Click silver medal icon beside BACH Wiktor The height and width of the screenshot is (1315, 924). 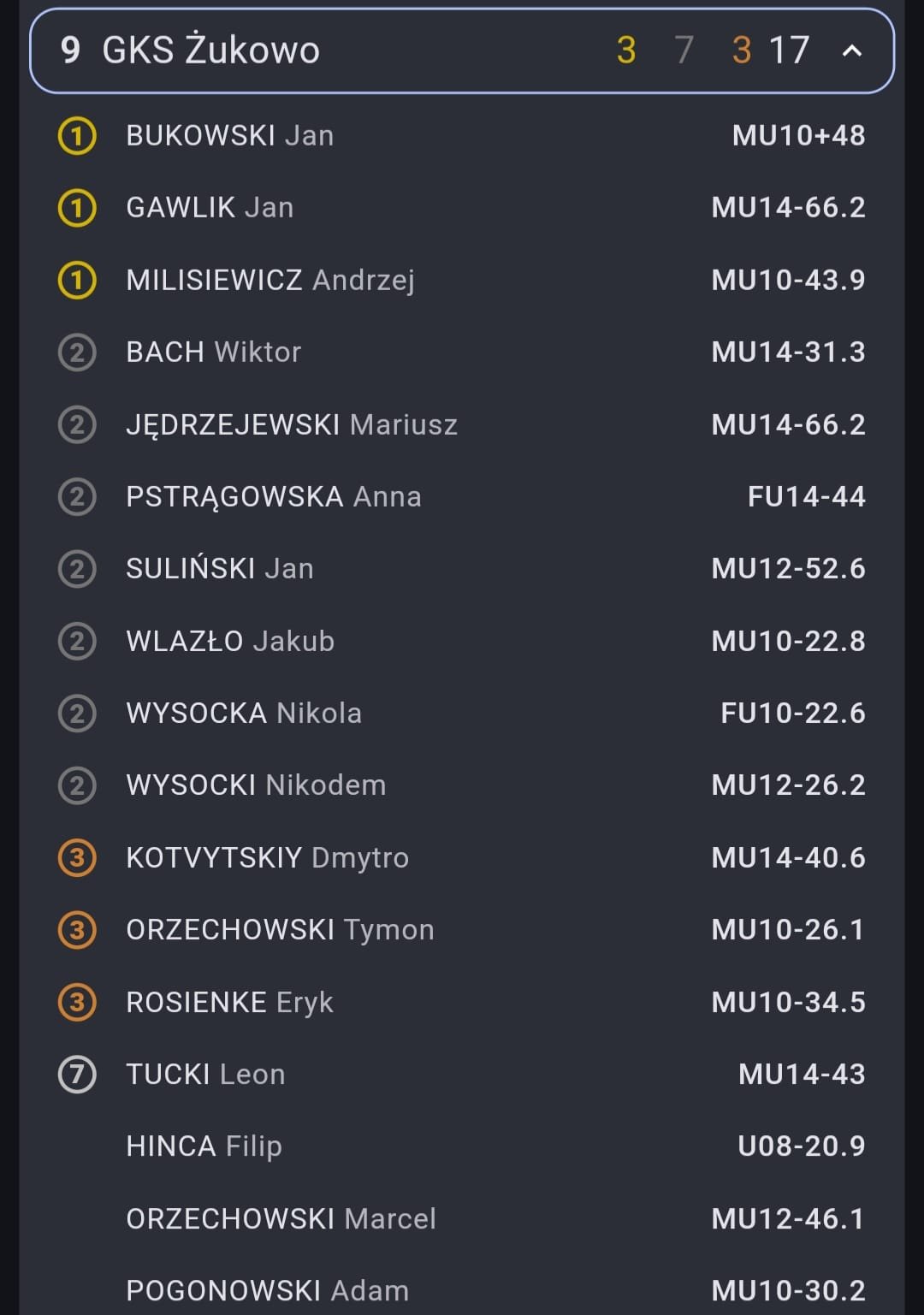click(x=77, y=352)
